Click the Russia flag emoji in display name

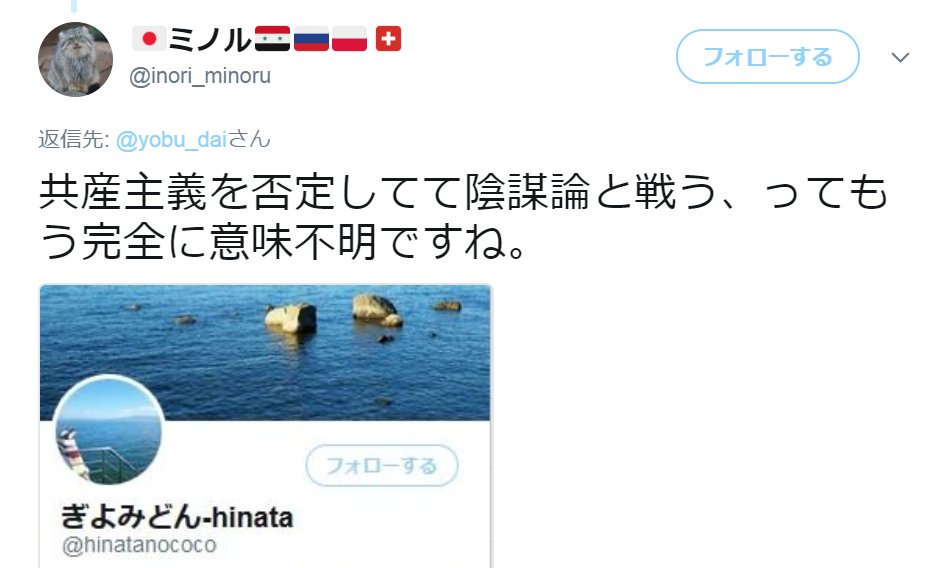click(311, 39)
